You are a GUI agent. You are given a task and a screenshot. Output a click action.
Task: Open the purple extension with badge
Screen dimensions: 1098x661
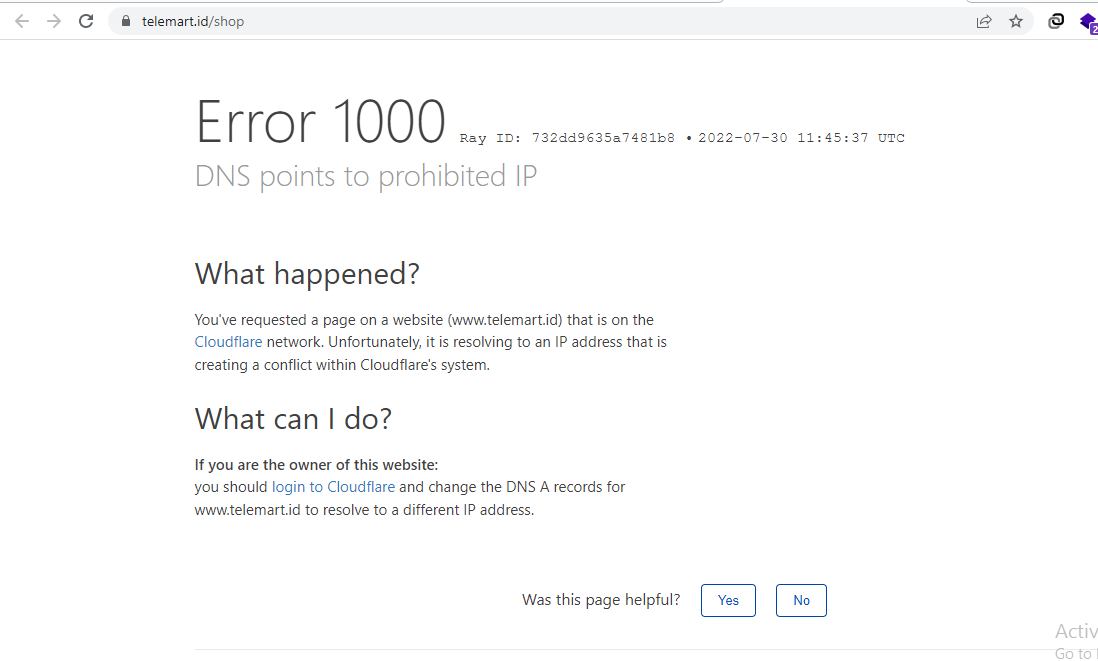coord(1089,22)
